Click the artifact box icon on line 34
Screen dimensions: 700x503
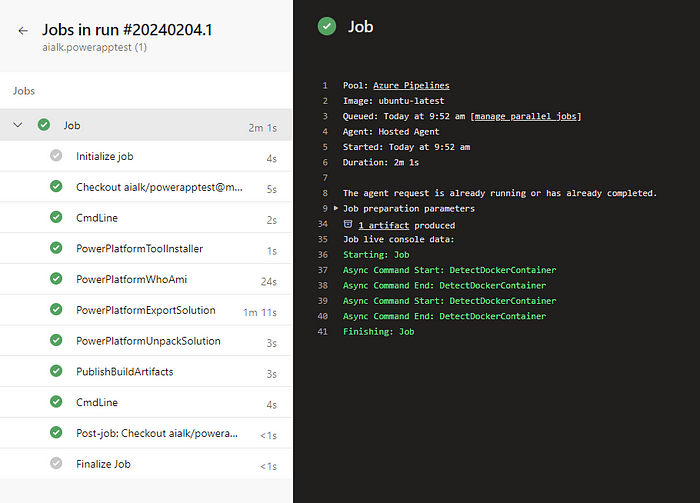pos(348,224)
